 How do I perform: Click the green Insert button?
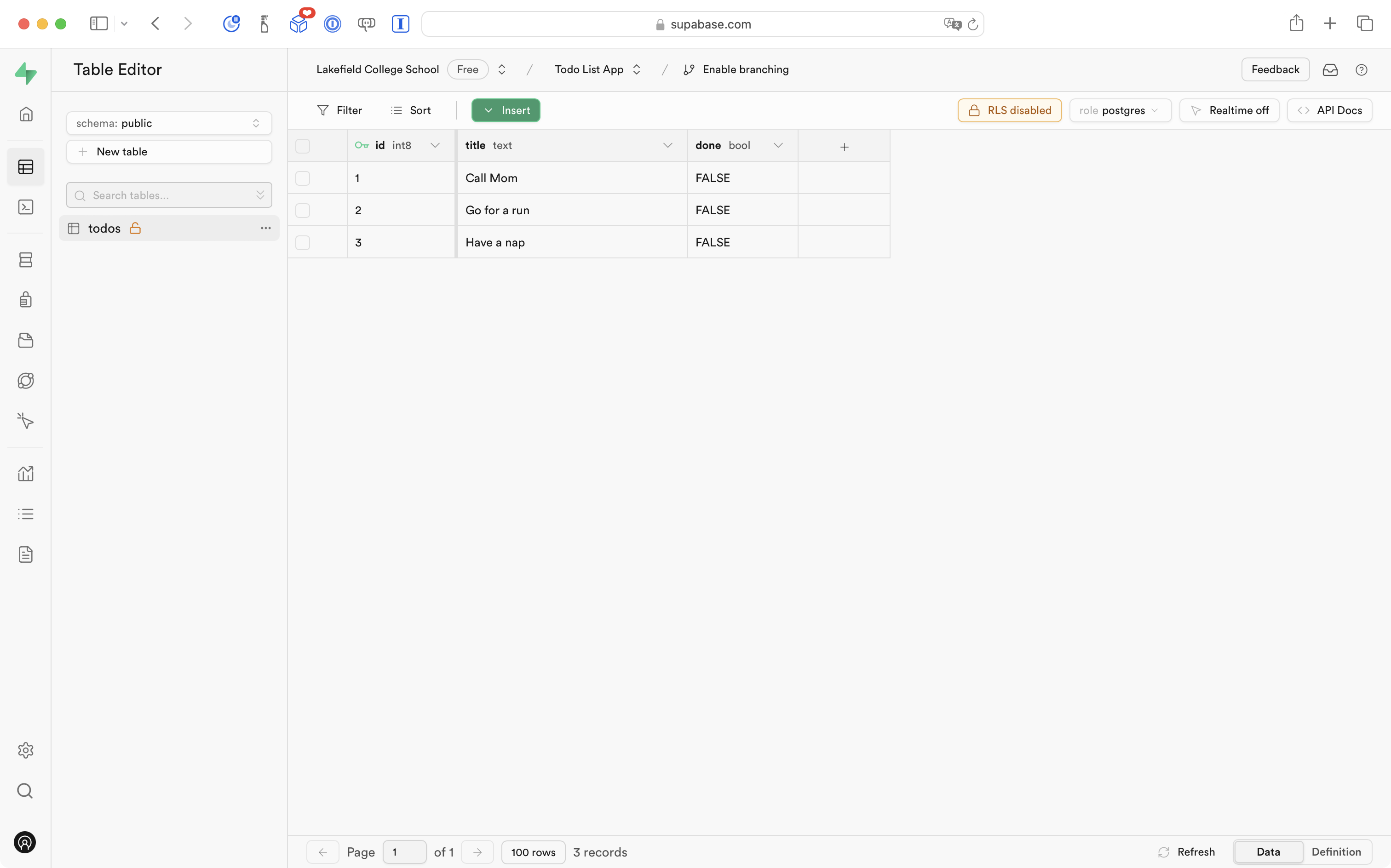(x=506, y=110)
